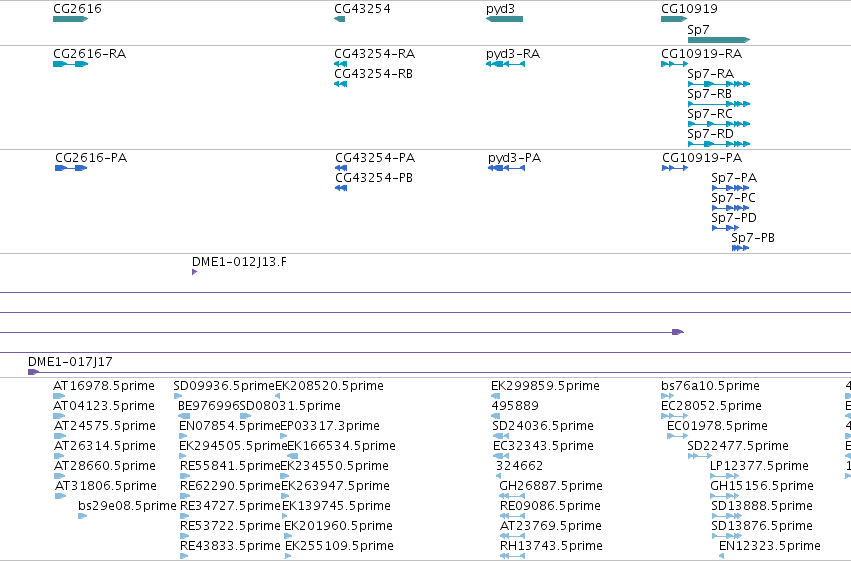Select EST bs76a10.5prime
This screenshot has width=851, height=561.
coord(668,396)
